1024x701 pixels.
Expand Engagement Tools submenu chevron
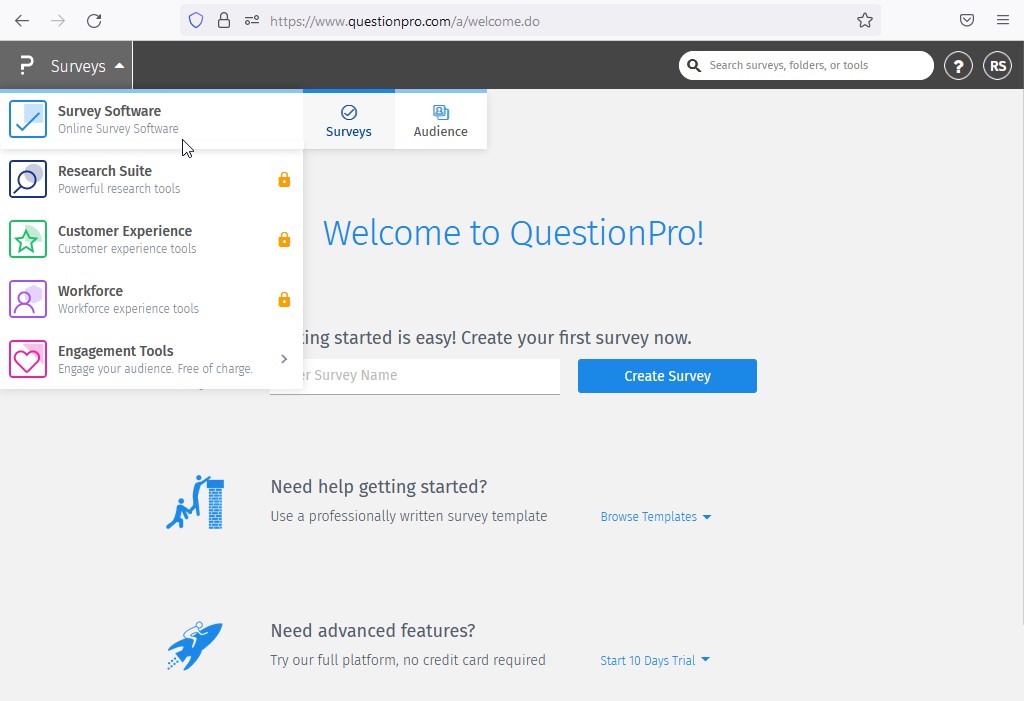[284, 359]
